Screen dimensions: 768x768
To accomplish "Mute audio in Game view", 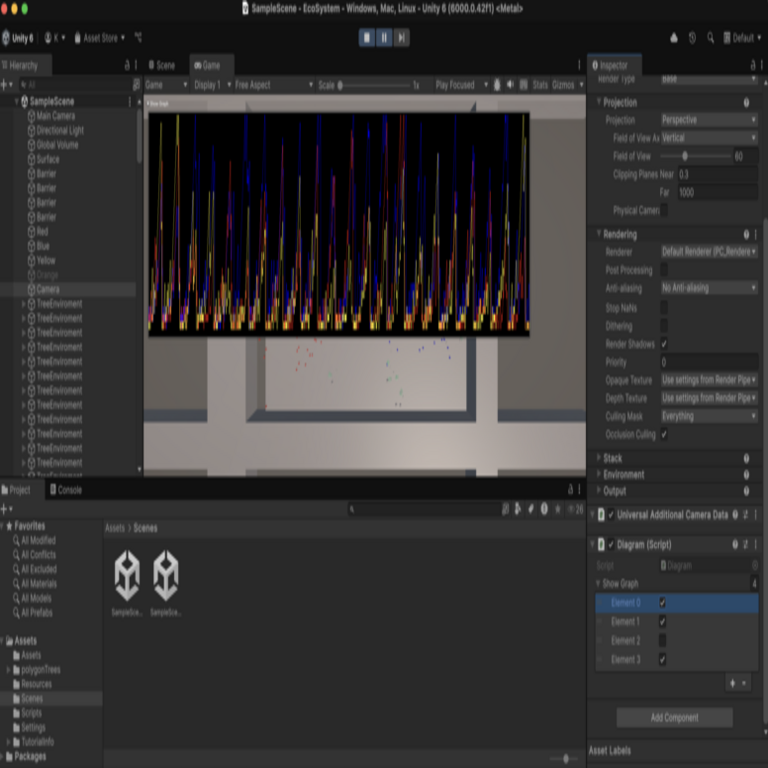I will [511, 85].
